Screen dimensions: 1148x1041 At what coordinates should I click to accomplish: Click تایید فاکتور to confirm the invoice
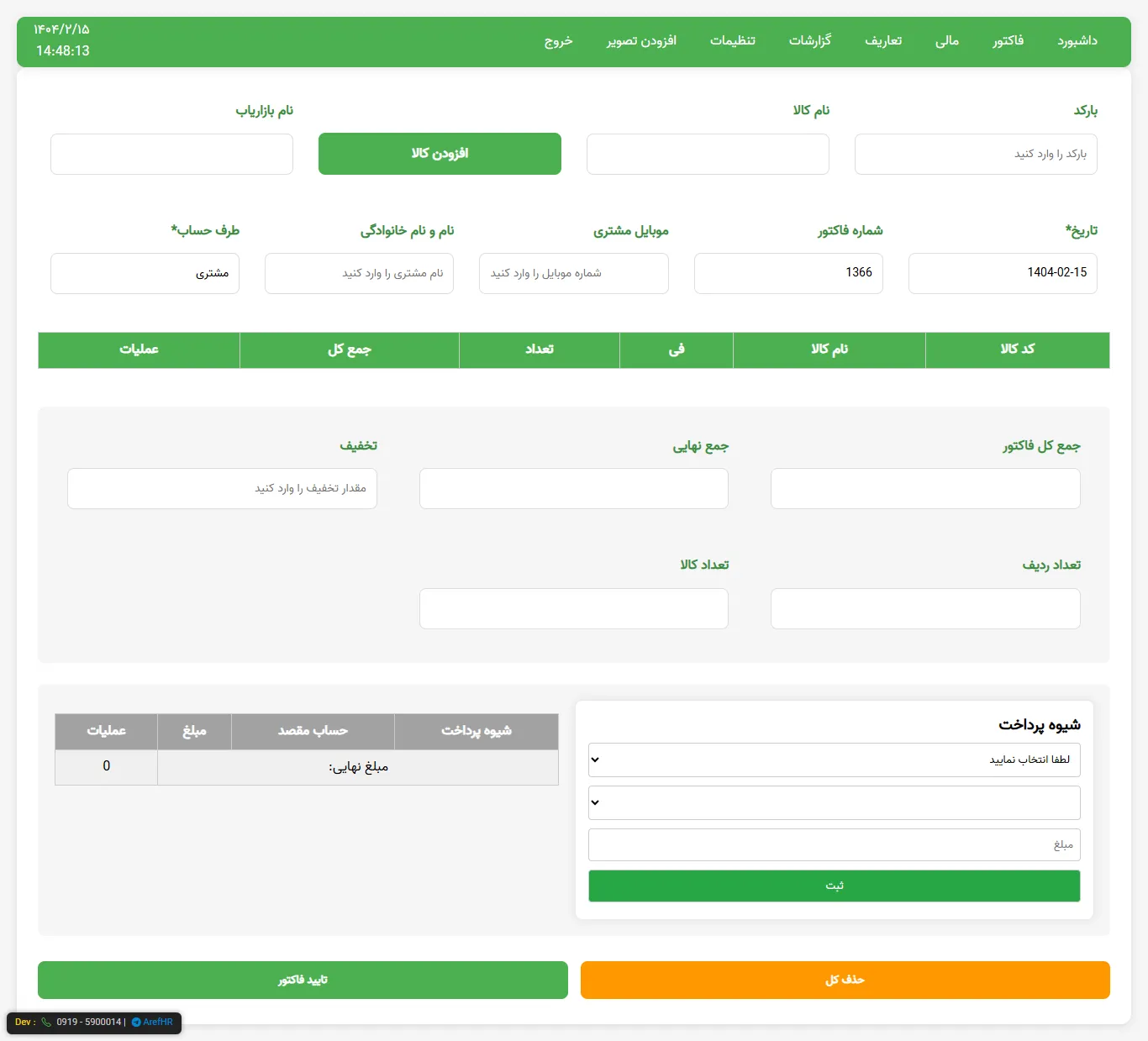click(303, 980)
